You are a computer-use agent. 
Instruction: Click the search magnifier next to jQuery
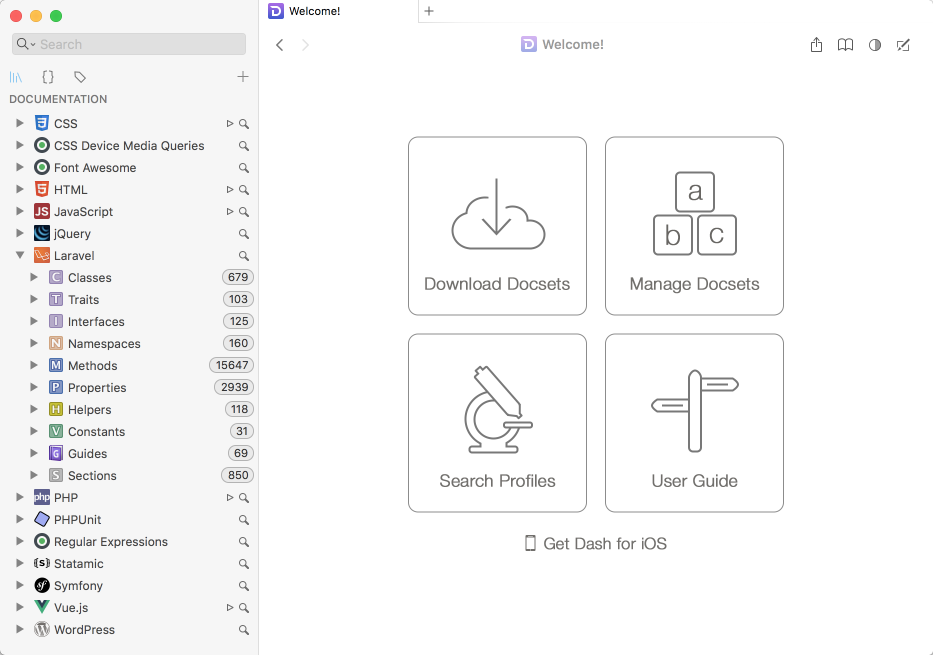click(x=244, y=234)
